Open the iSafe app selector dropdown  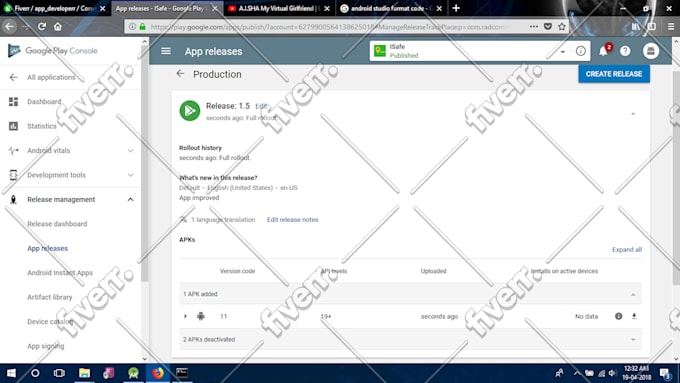click(x=562, y=52)
